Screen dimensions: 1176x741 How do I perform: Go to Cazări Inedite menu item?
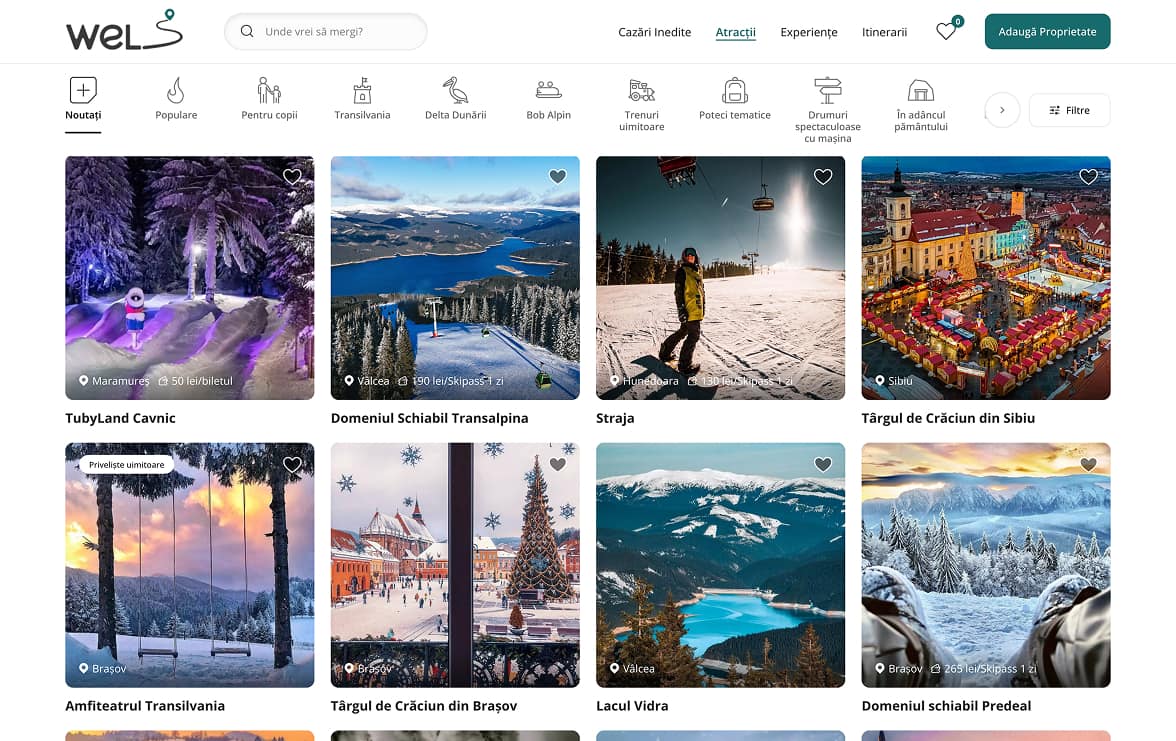coord(655,32)
